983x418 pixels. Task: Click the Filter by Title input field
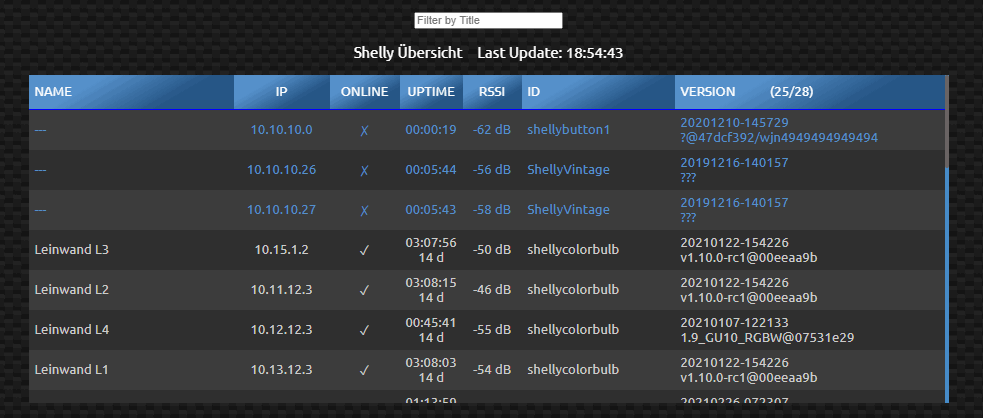pyautogui.click(x=488, y=20)
